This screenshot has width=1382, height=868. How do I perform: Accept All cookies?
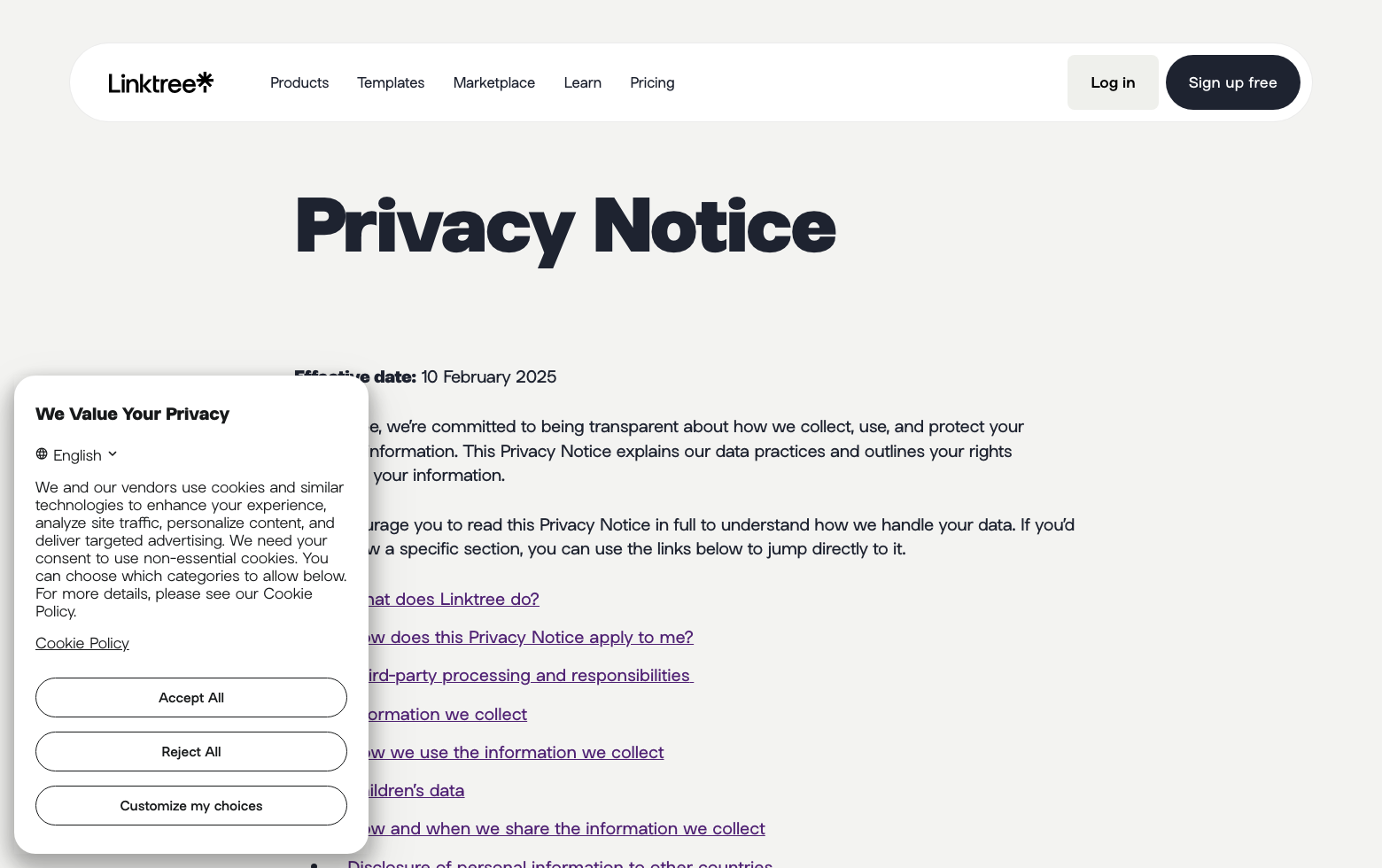191,698
